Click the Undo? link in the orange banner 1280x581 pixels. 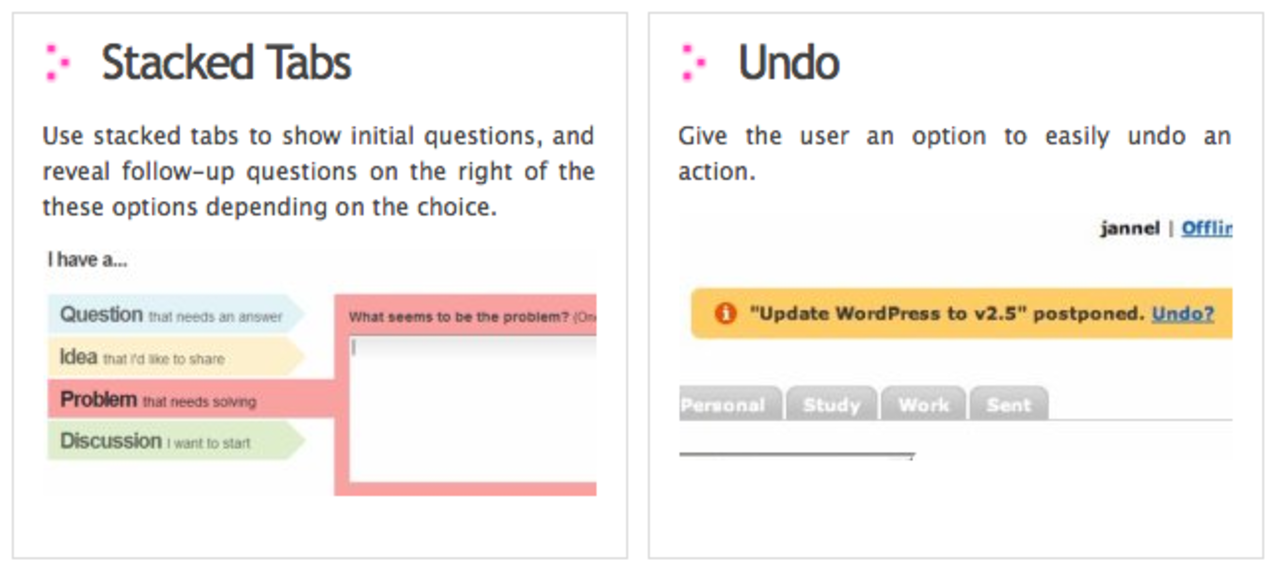(1183, 312)
